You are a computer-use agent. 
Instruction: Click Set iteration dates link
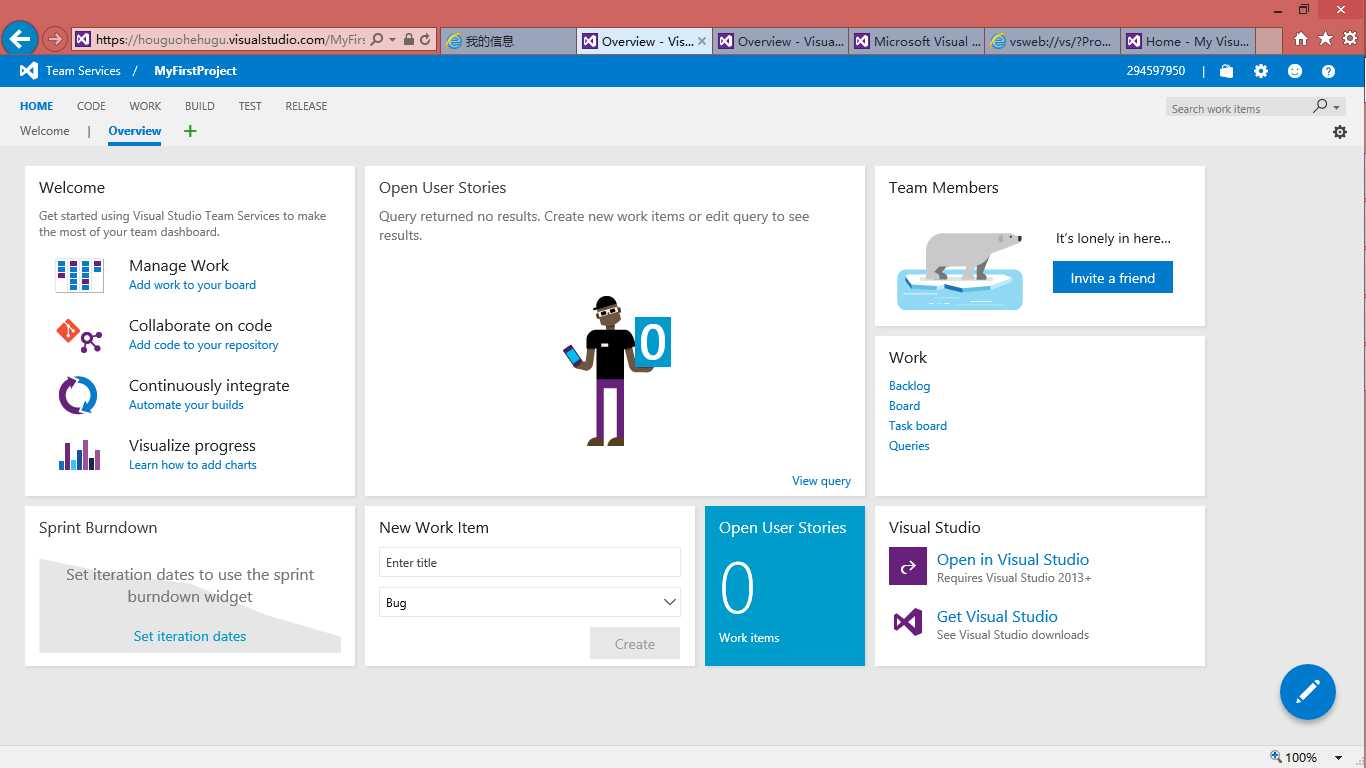[190, 636]
